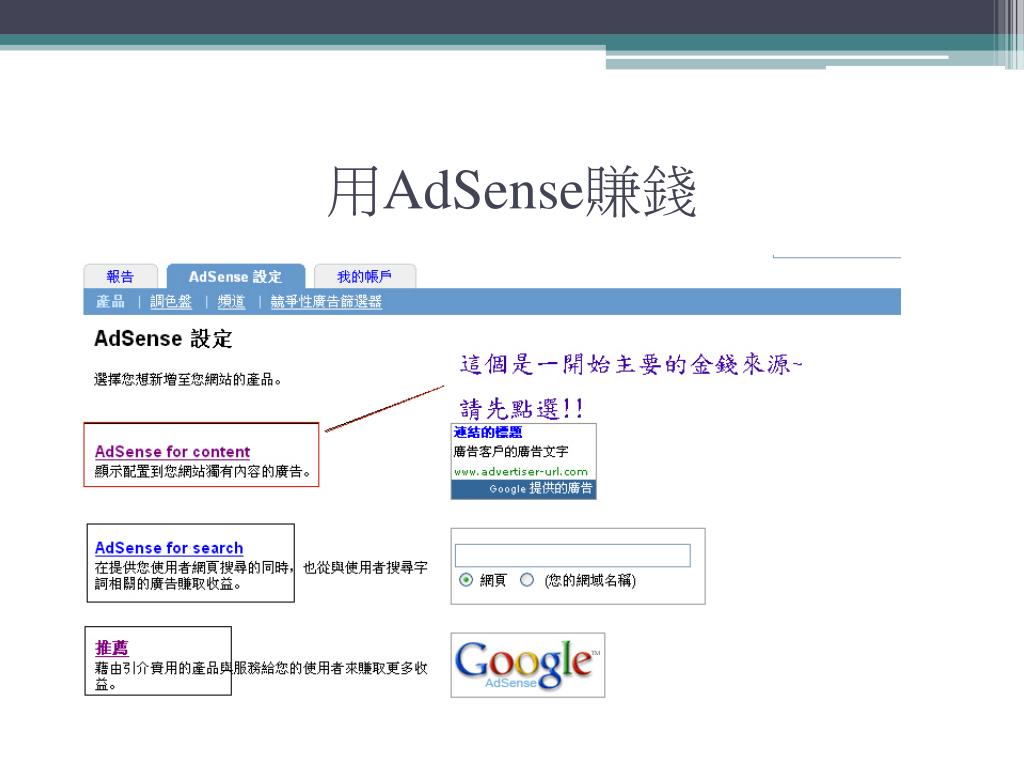Viewport: 1024px width, 768px height.
Task: Click 廣告客戶的廣告文字 in the ad sample
Action: 511,451
